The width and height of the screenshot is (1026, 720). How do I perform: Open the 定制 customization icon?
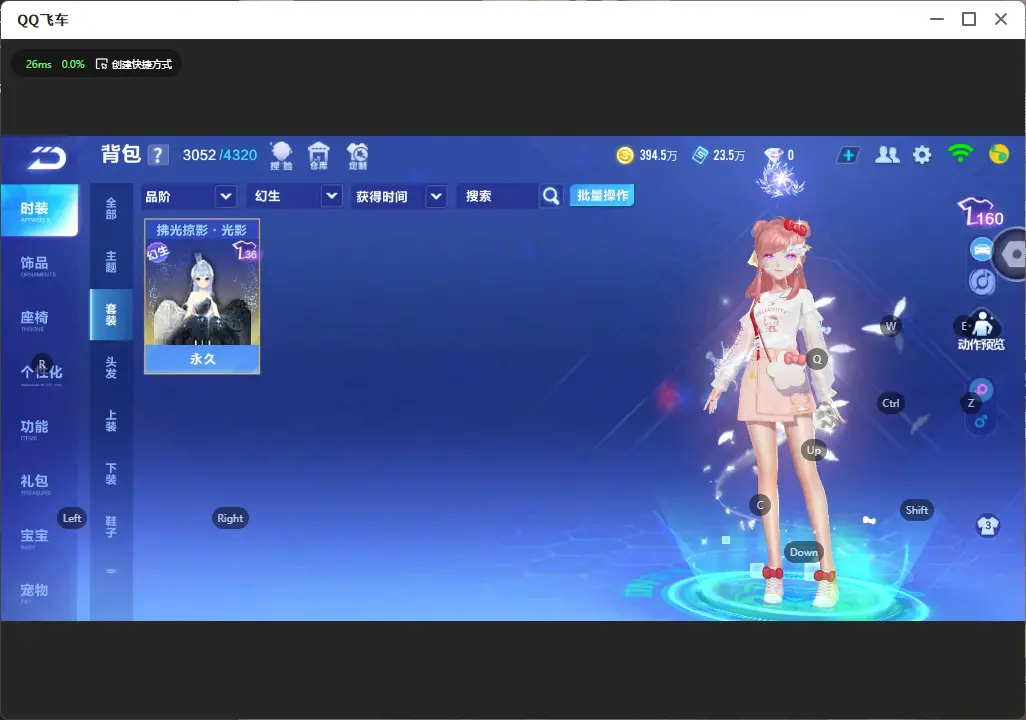(357, 156)
